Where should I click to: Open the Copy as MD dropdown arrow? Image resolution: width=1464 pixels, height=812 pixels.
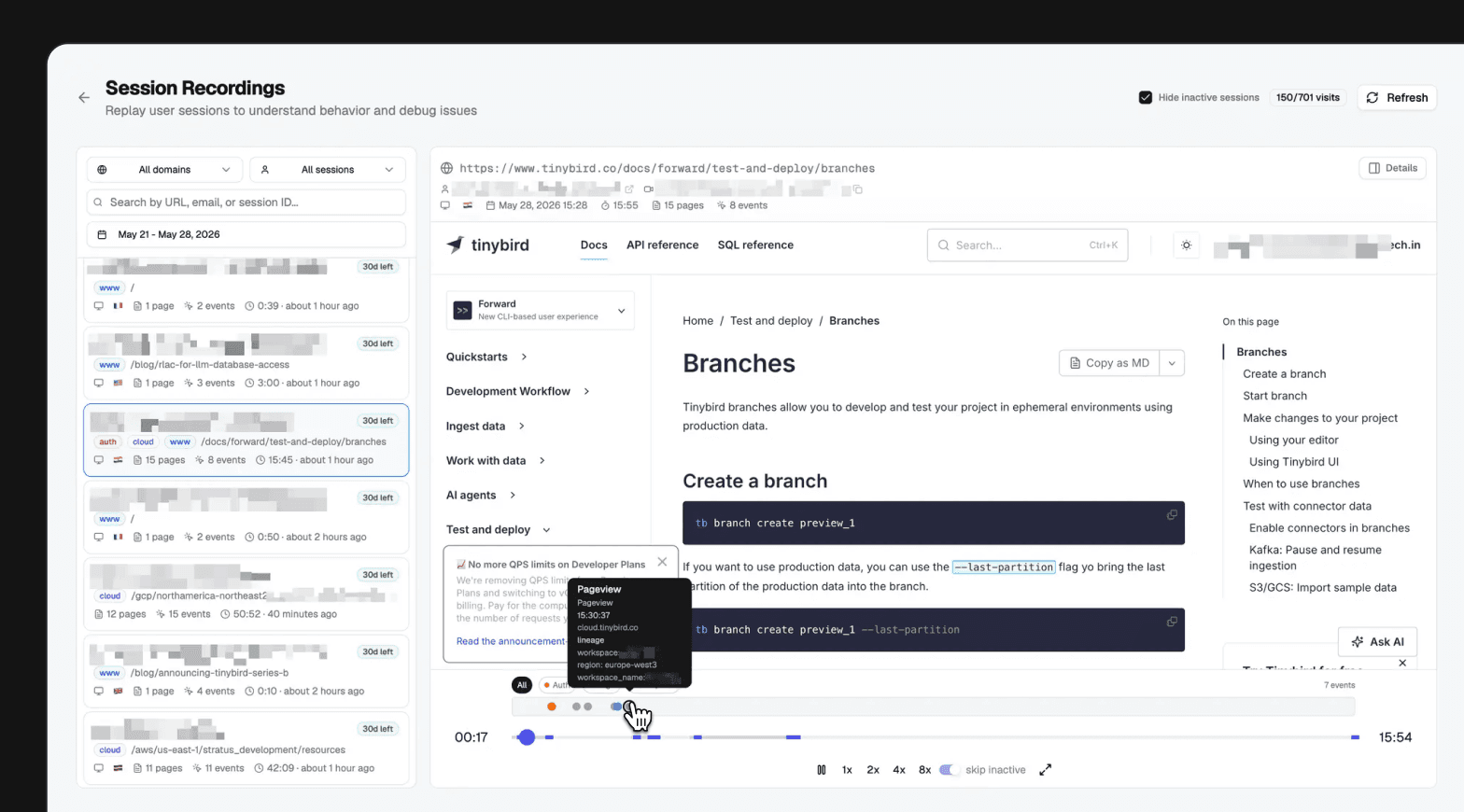[x=1172, y=363]
